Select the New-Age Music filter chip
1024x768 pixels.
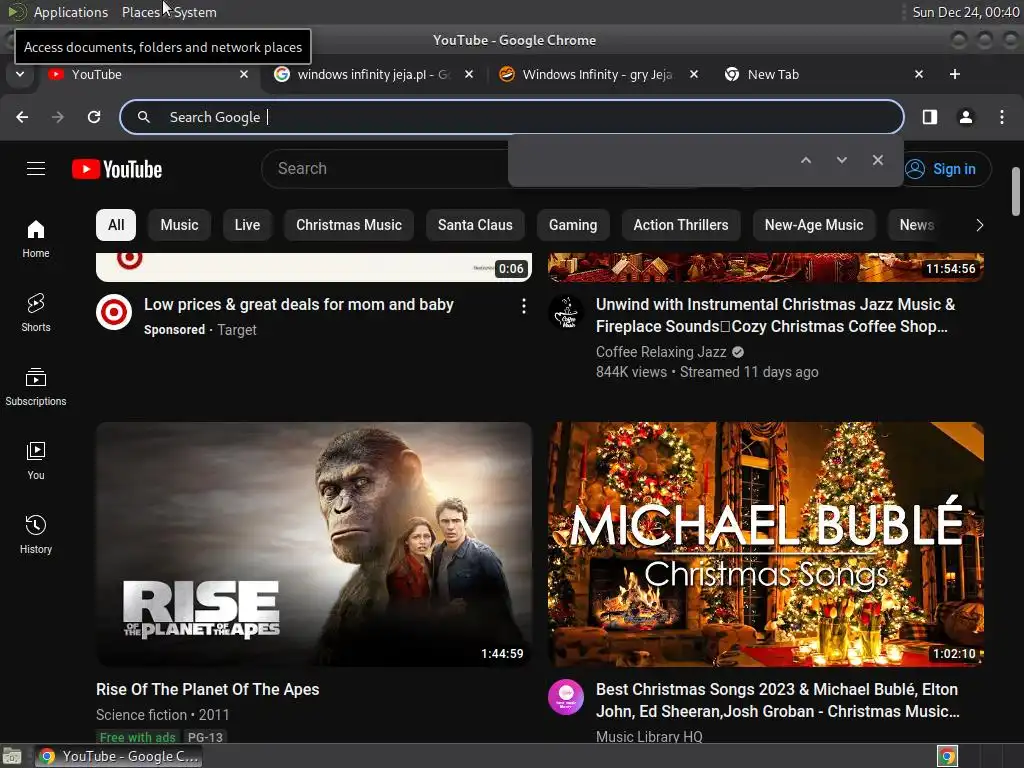[814, 225]
